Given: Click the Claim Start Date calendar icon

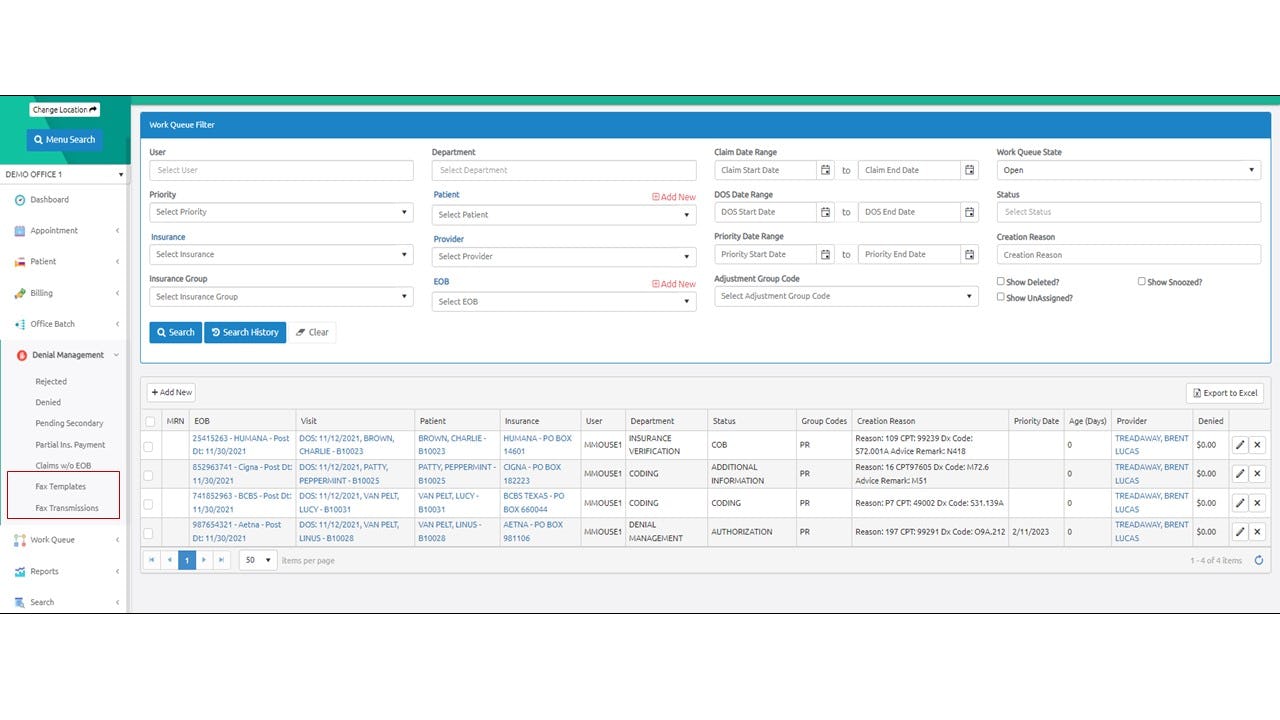Looking at the screenshot, I should (825, 169).
